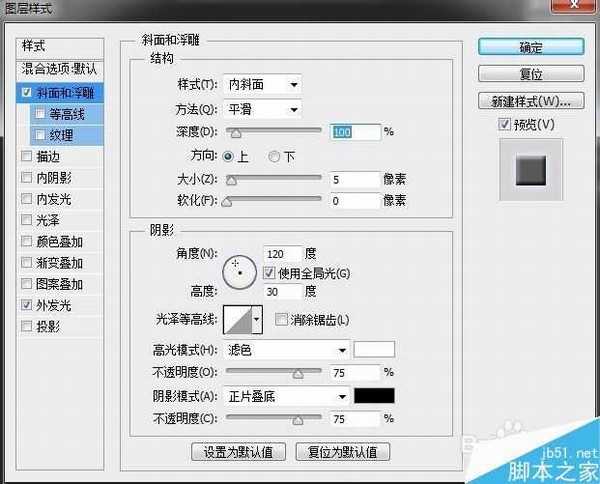Enable the 描边 stroke checkbox
The height and width of the screenshot is (484, 600).
[27, 155]
